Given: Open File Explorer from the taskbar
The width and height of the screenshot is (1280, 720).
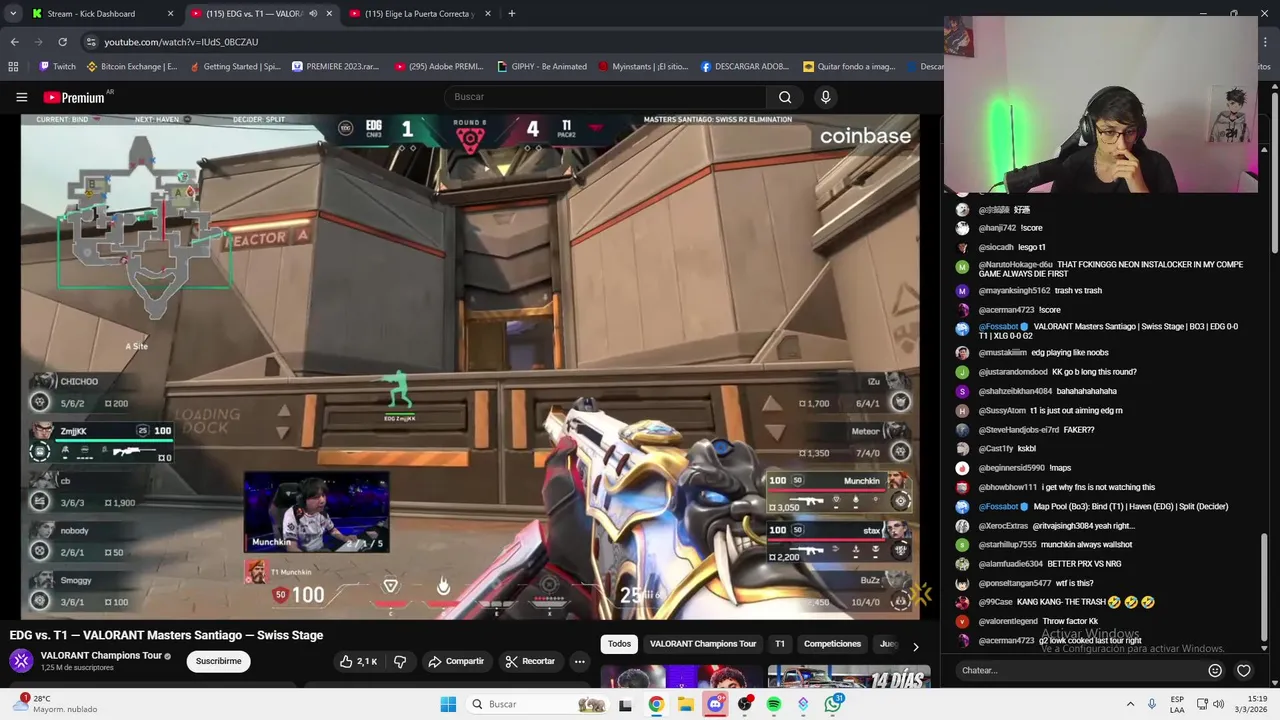Looking at the screenshot, I should coord(686,704).
